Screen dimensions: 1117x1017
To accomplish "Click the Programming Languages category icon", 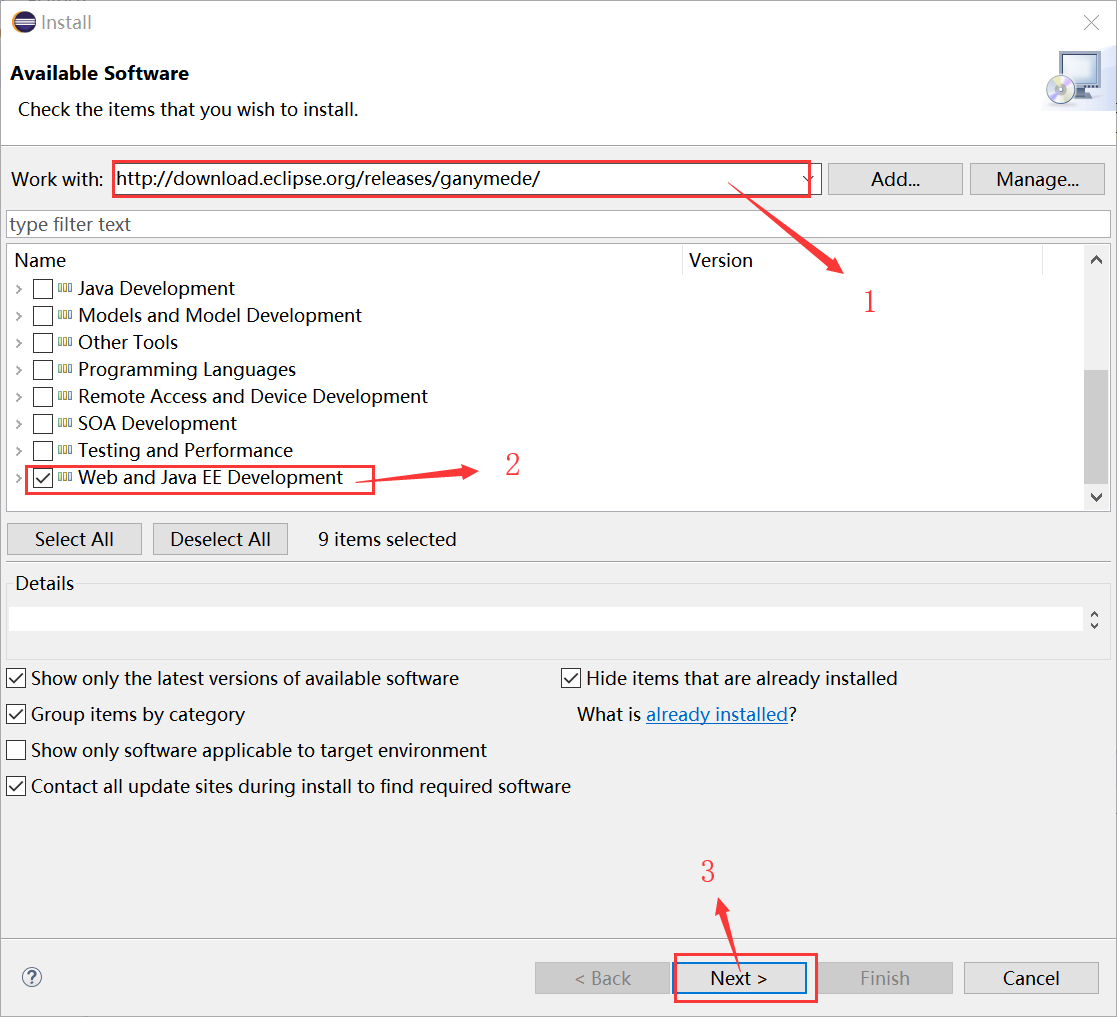I will pyautogui.click(x=65, y=369).
